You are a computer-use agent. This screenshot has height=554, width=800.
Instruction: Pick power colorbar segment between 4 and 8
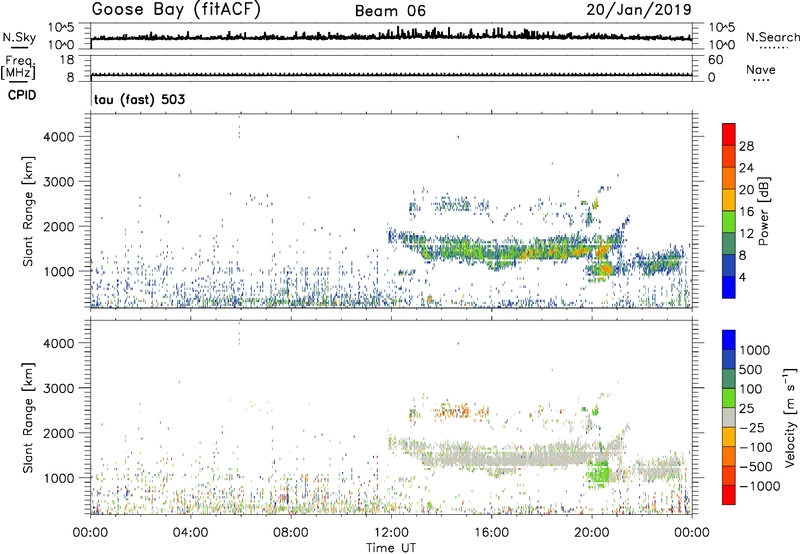coord(729,266)
